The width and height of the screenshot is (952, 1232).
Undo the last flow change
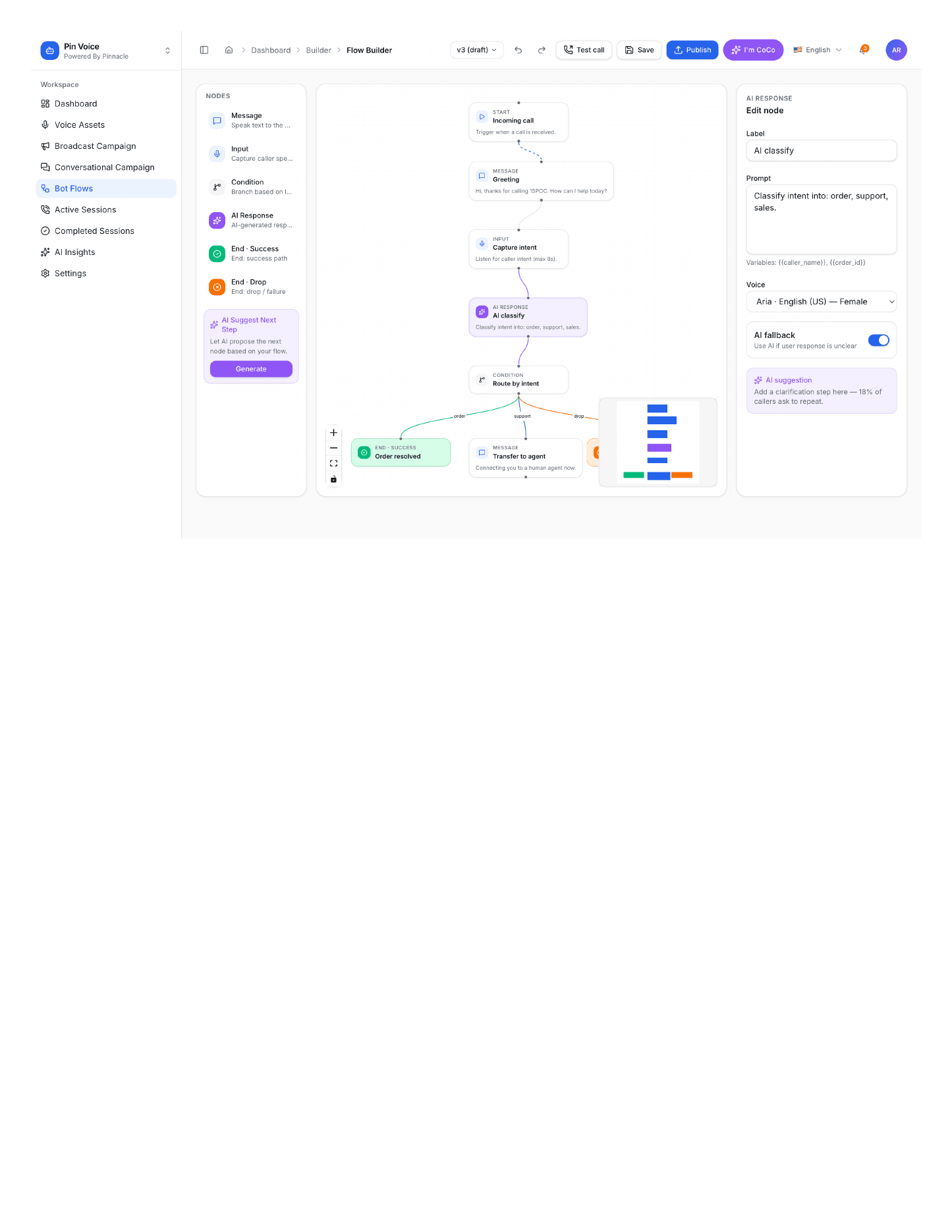[x=518, y=50]
